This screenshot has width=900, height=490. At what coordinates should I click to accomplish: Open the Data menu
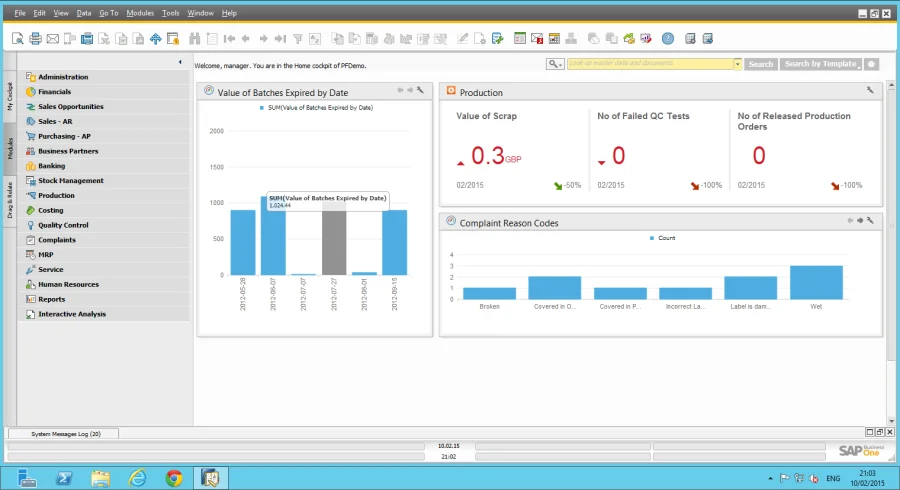[84, 13]
